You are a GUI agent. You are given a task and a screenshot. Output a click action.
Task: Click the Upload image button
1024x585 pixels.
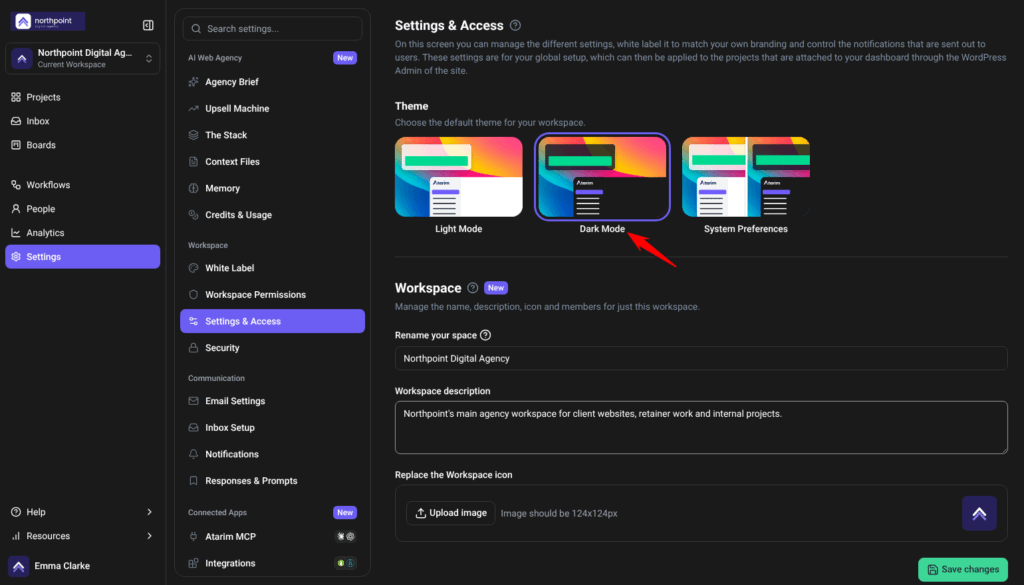click(x=451, y=513)
